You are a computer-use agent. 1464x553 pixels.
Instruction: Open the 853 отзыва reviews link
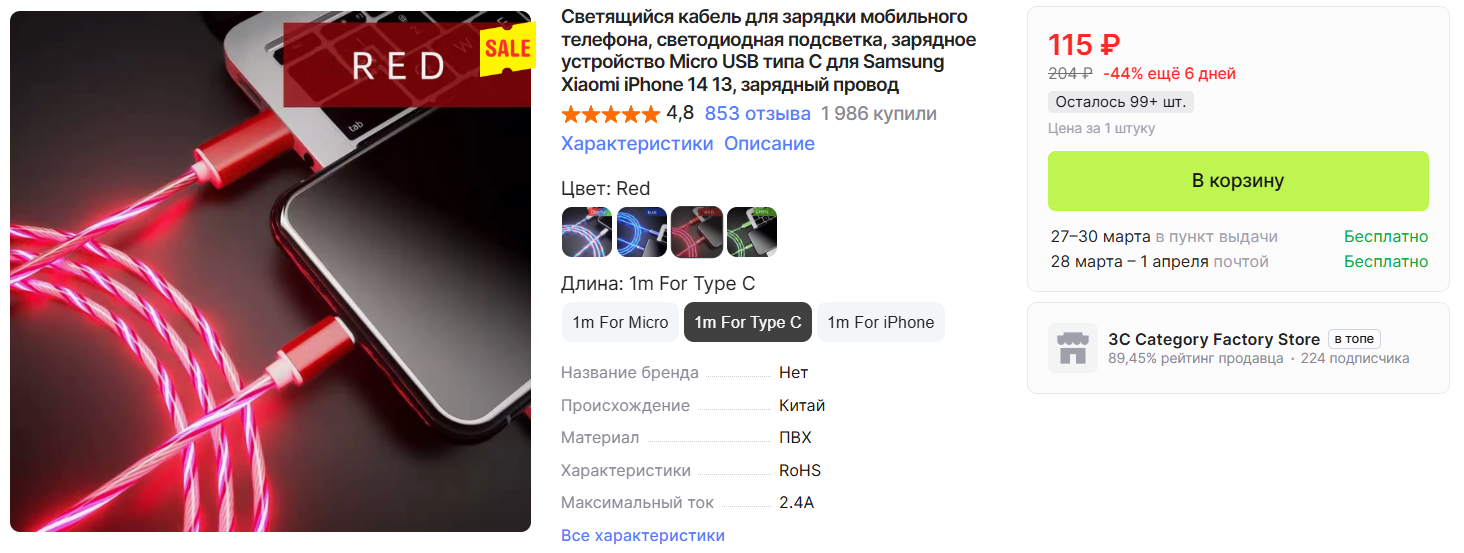pyautogui.click(x=757, y=113)
